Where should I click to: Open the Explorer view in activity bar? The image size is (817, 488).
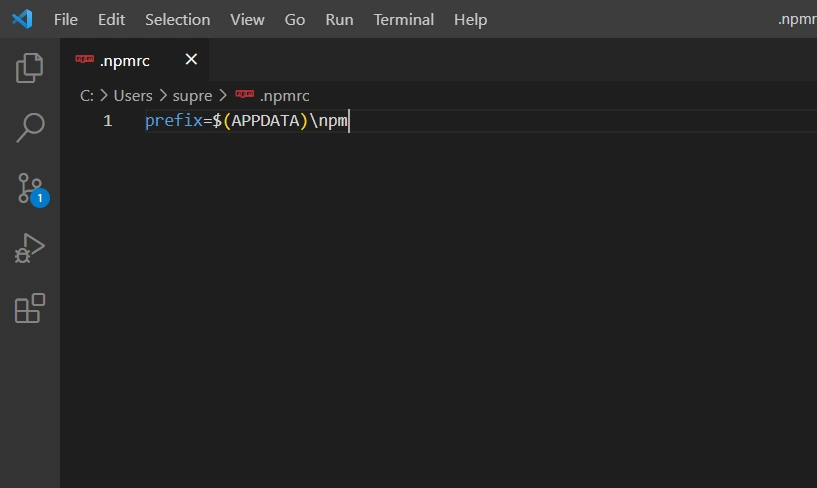[x=30, y=68]
